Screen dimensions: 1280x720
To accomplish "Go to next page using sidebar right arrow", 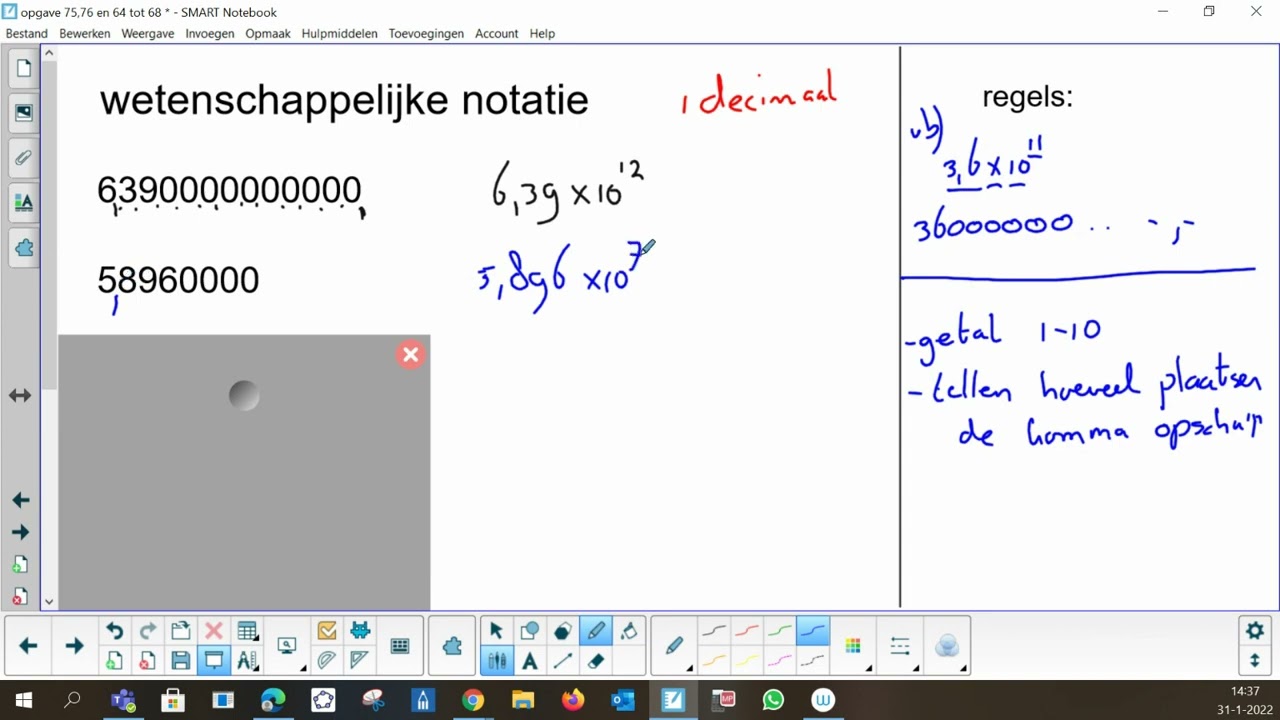I will click(20, 532).
